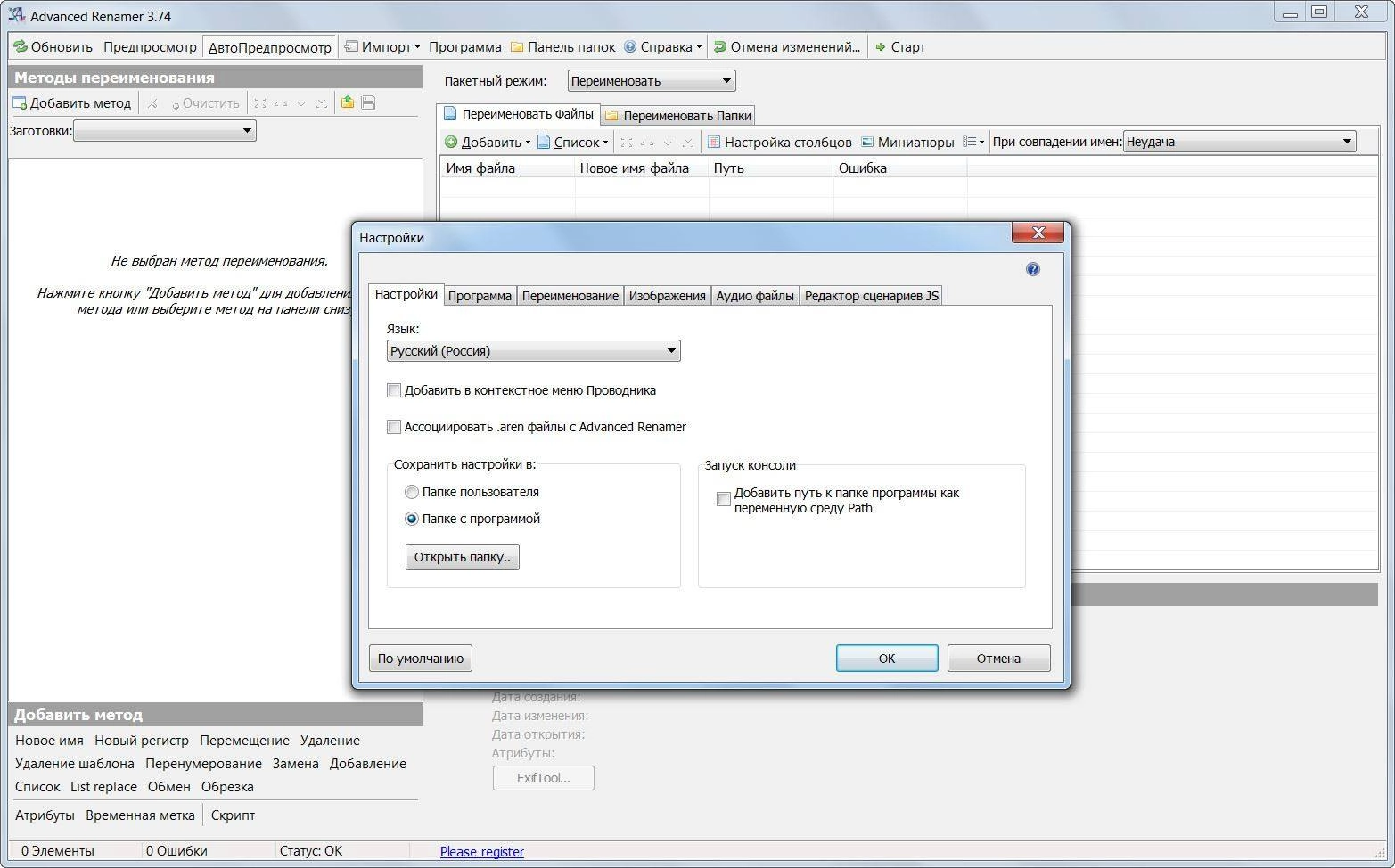Click green Добавить files button
Viewport: 1395px width, 868px height.
point(482,142)
